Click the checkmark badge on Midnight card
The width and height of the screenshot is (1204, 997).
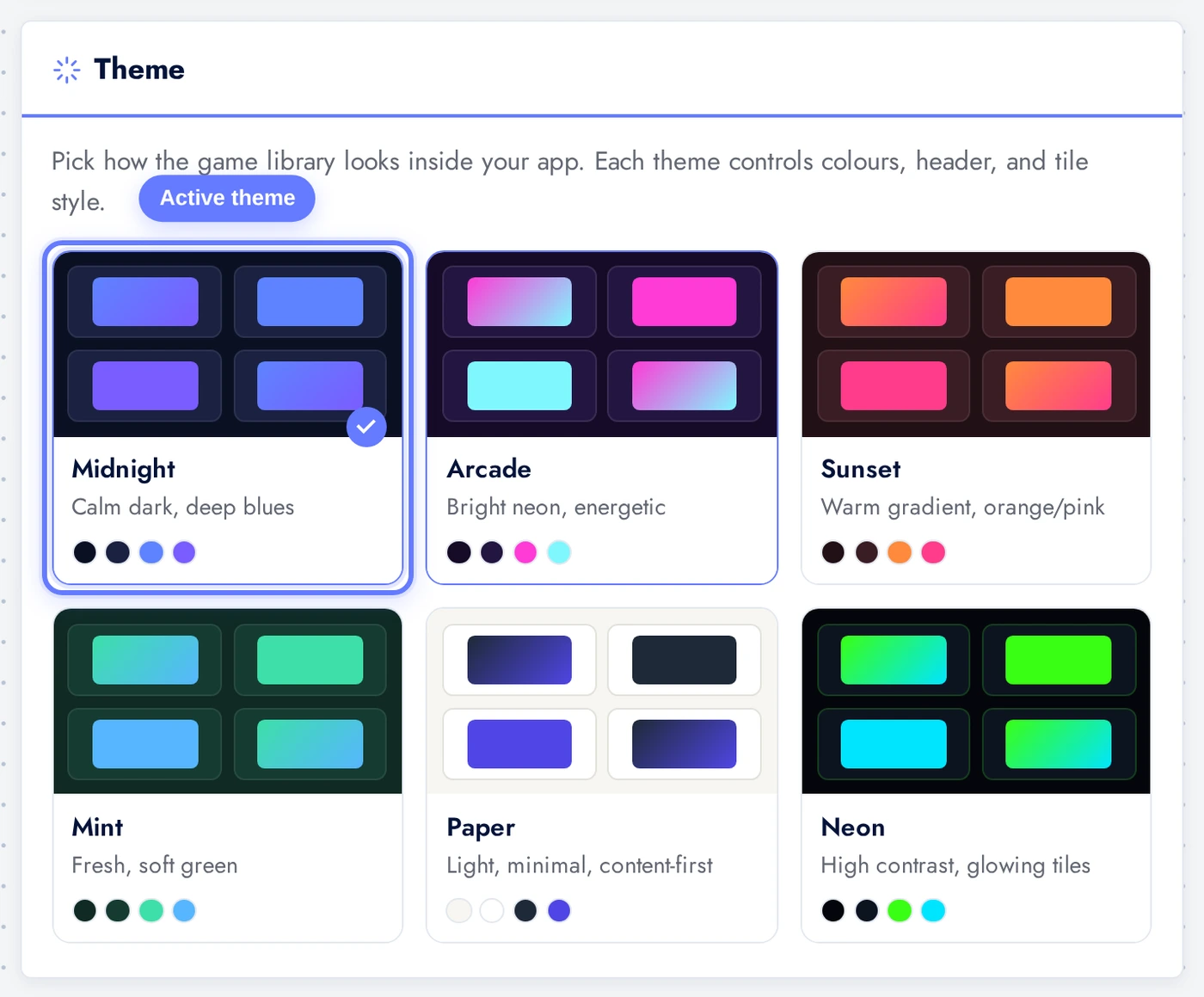coord(366,427)
